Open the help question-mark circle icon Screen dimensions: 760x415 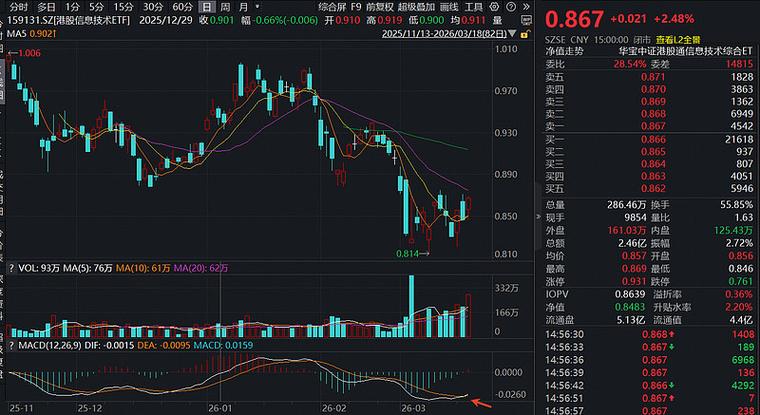pyautogui.click(x=511, y=7)
